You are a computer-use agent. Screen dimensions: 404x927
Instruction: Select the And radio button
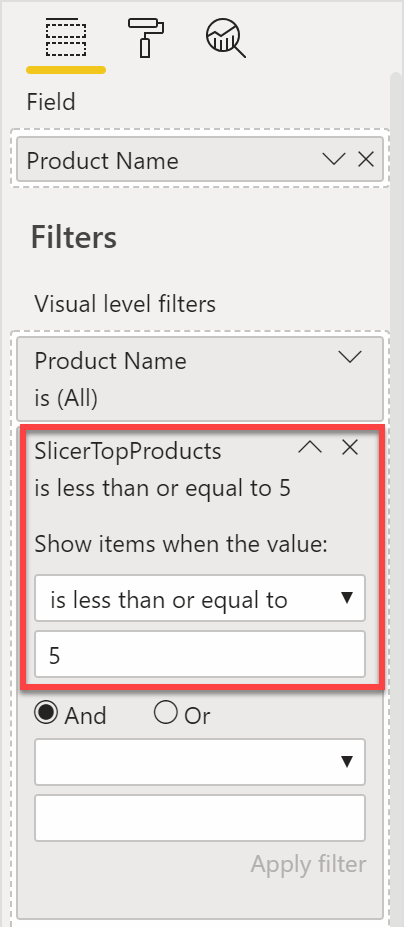(46, 714)
